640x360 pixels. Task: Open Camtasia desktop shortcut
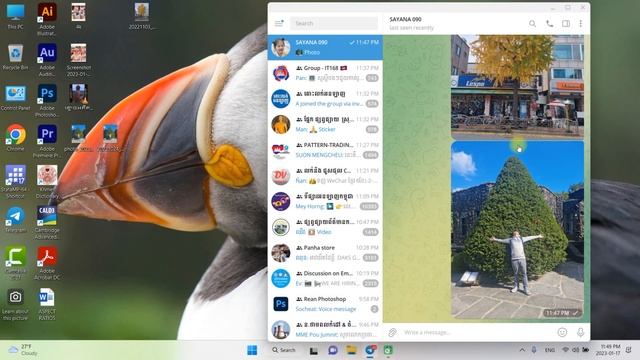coord(15,263)
